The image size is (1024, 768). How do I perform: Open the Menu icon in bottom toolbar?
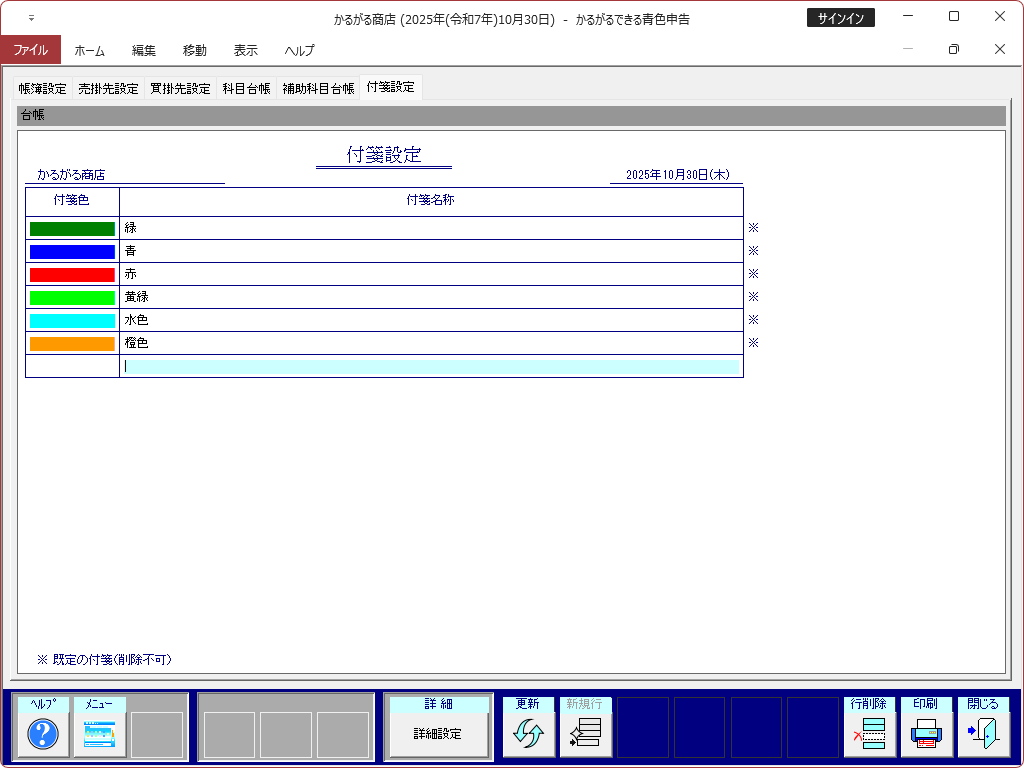pyautogui.click(x=100, y=735)
